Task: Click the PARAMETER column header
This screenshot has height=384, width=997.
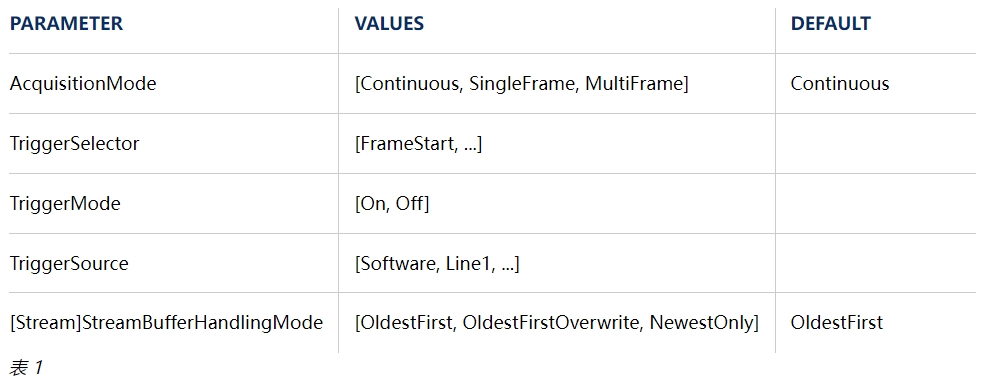Action: click(x=66, y=24)
